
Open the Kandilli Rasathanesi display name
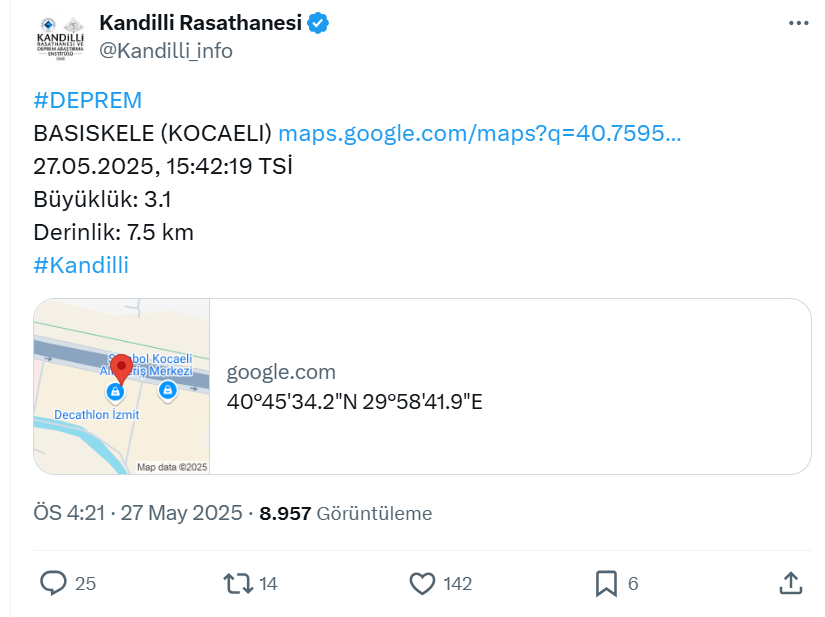(x=200, y=23)
